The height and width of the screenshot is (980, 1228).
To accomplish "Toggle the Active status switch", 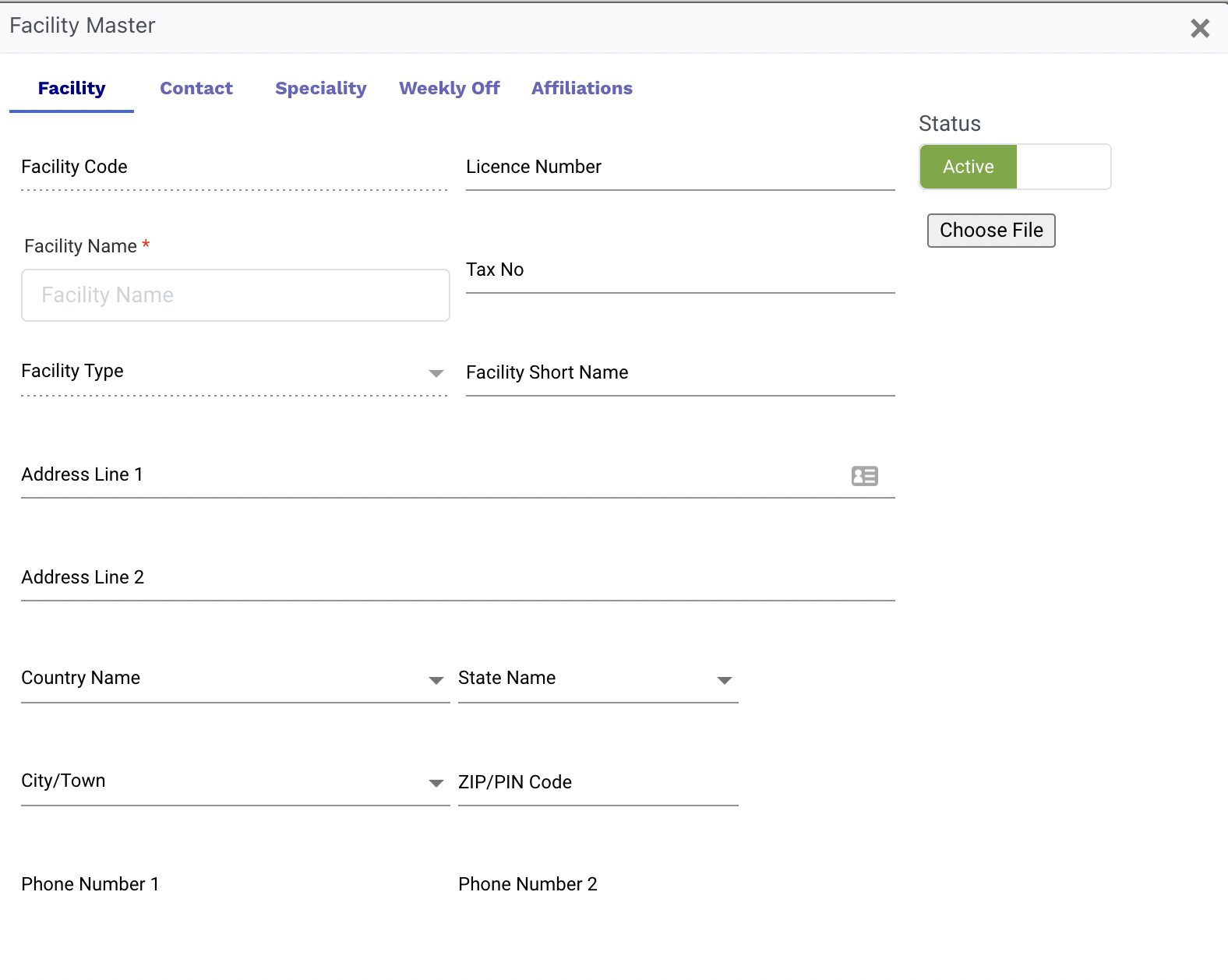I will tap(1015, 167).
